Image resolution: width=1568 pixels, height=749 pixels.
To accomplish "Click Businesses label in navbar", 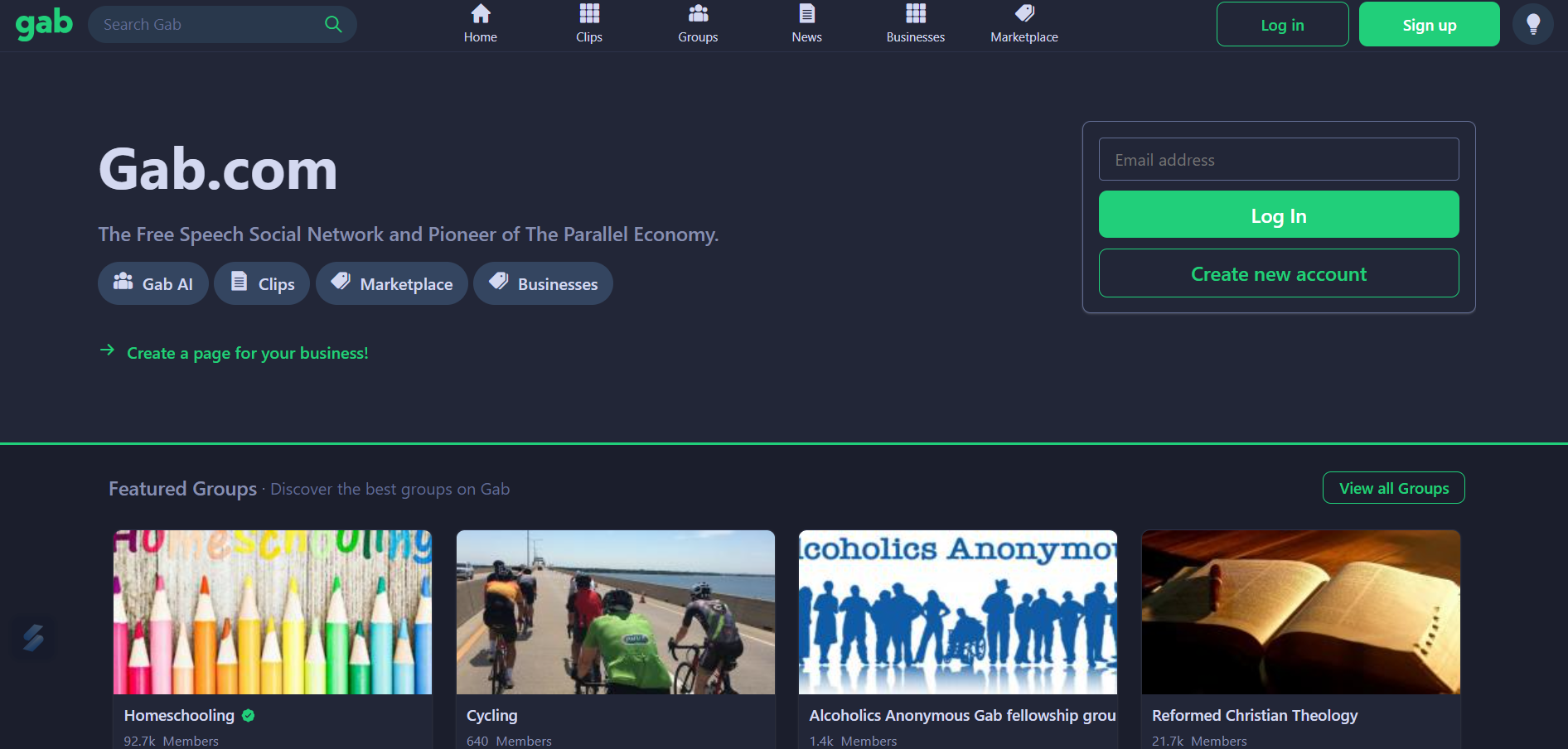I will coord(916,37).
